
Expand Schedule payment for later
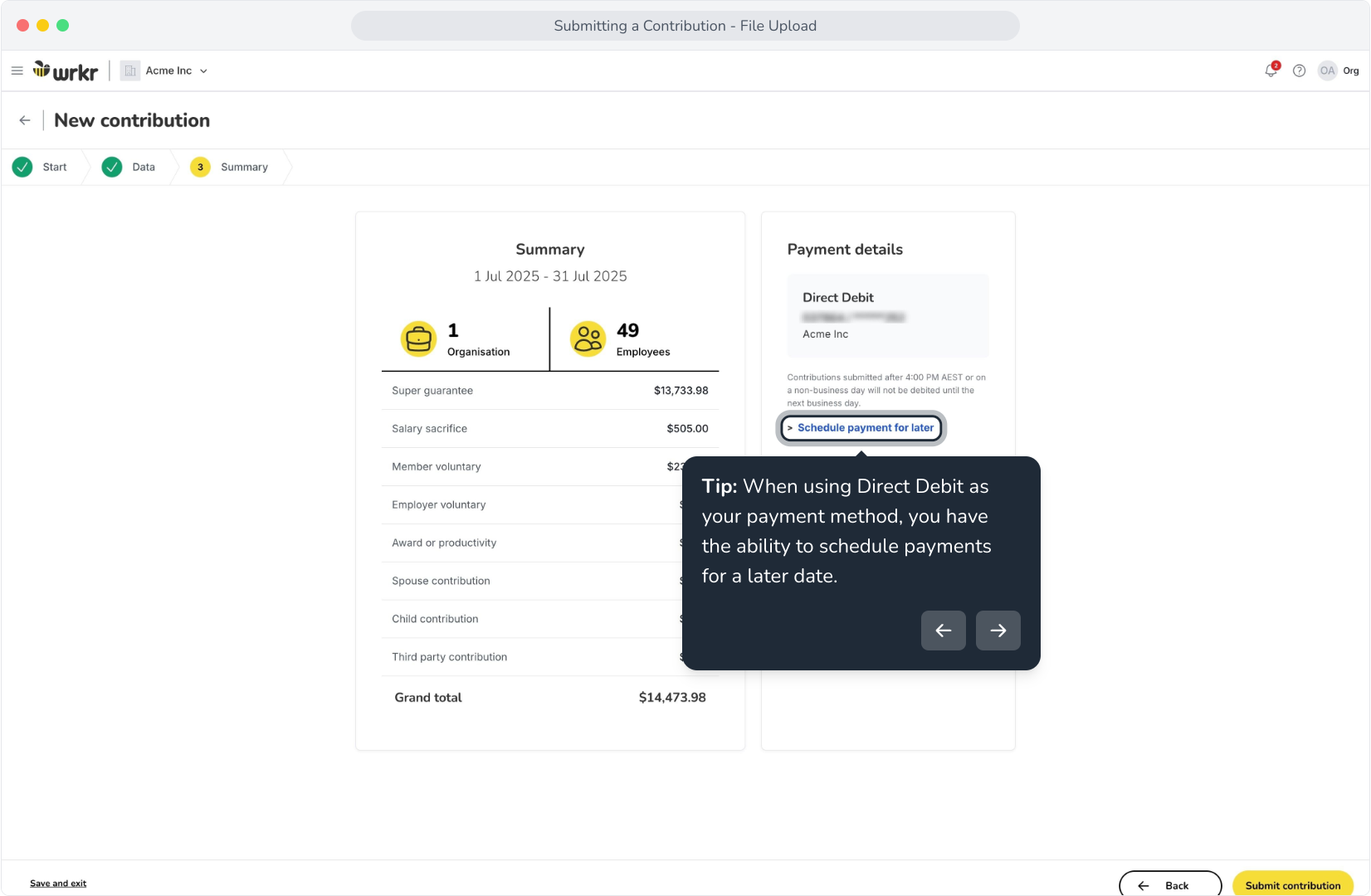coord(861,428)
